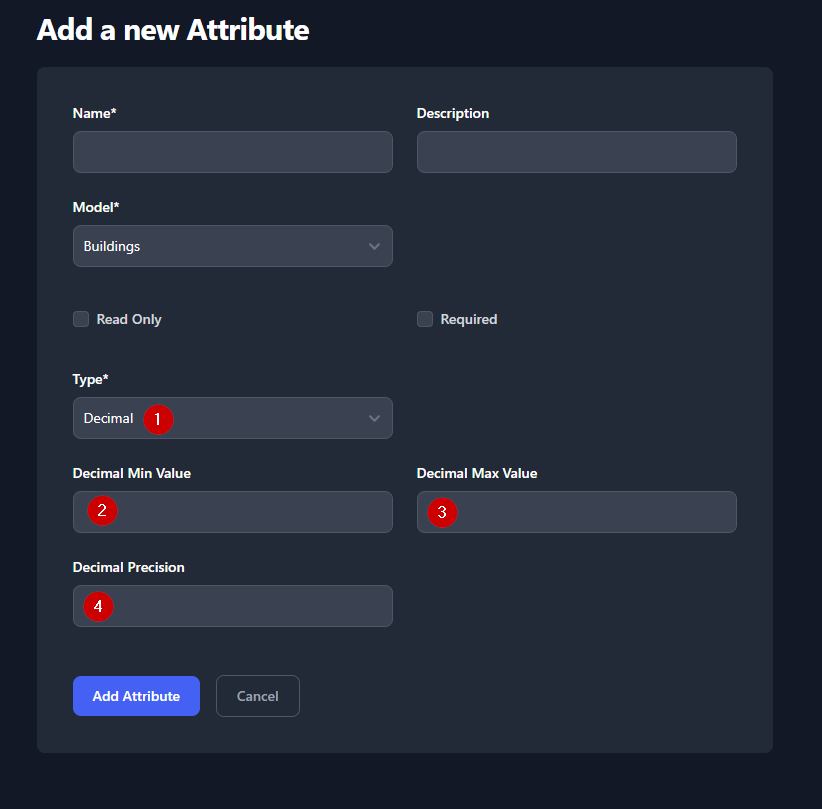Focus the Decimal Max Value input
The width and height of the screenshot is (822, 809).
(590, 512)
